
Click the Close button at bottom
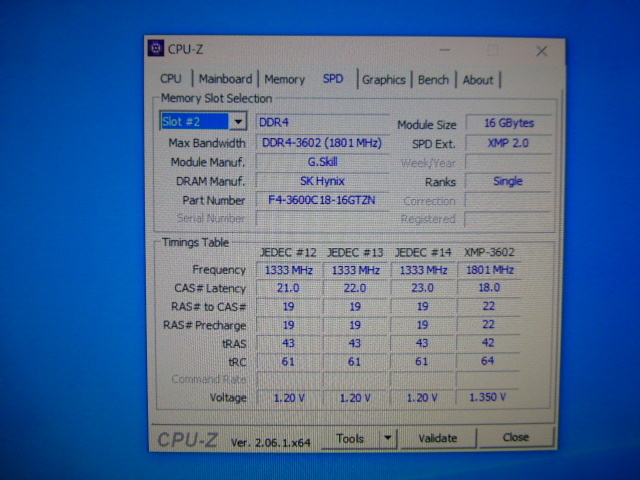coord(516,438)
